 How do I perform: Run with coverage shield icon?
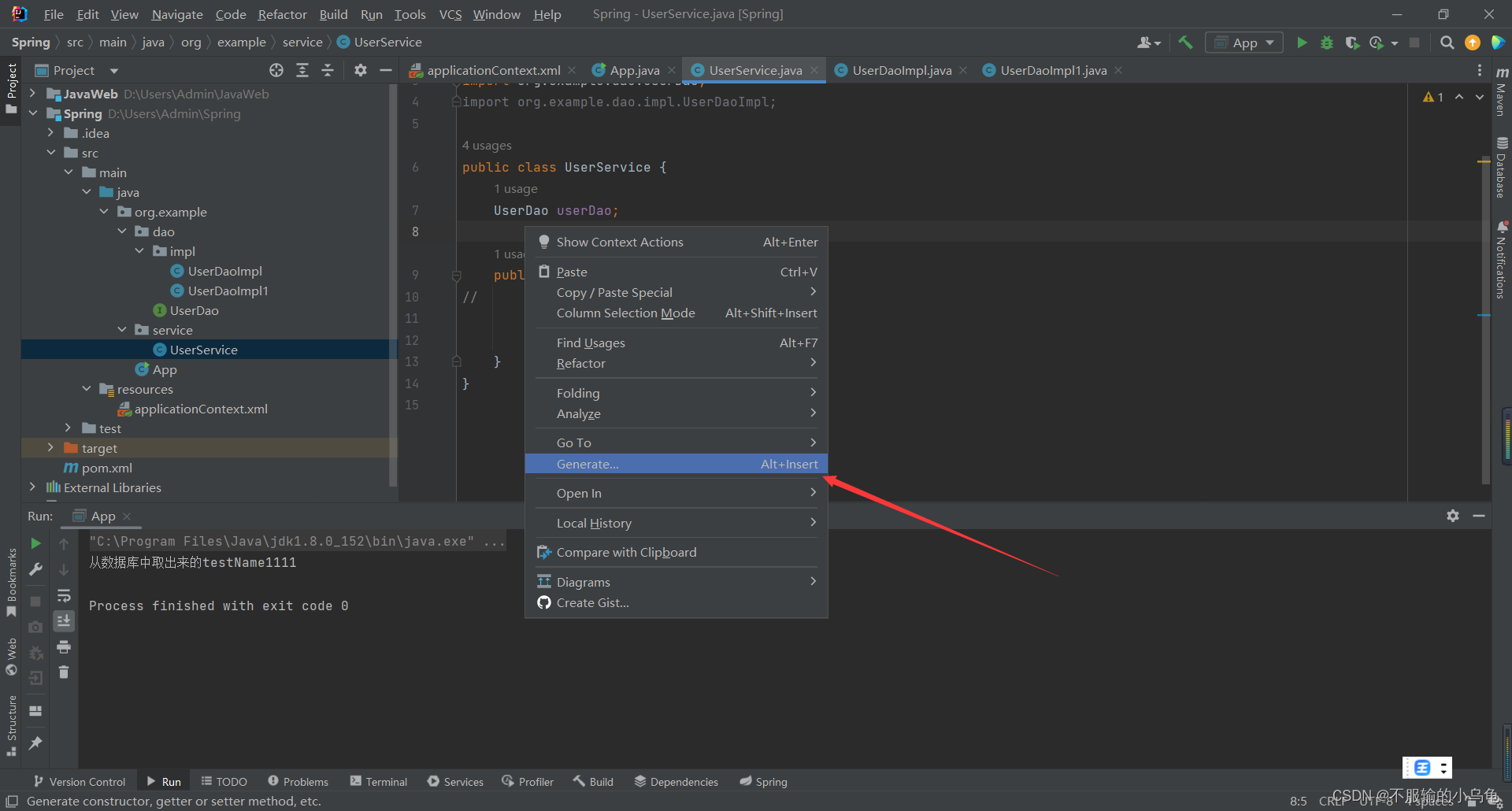[x=1352, y=43]
